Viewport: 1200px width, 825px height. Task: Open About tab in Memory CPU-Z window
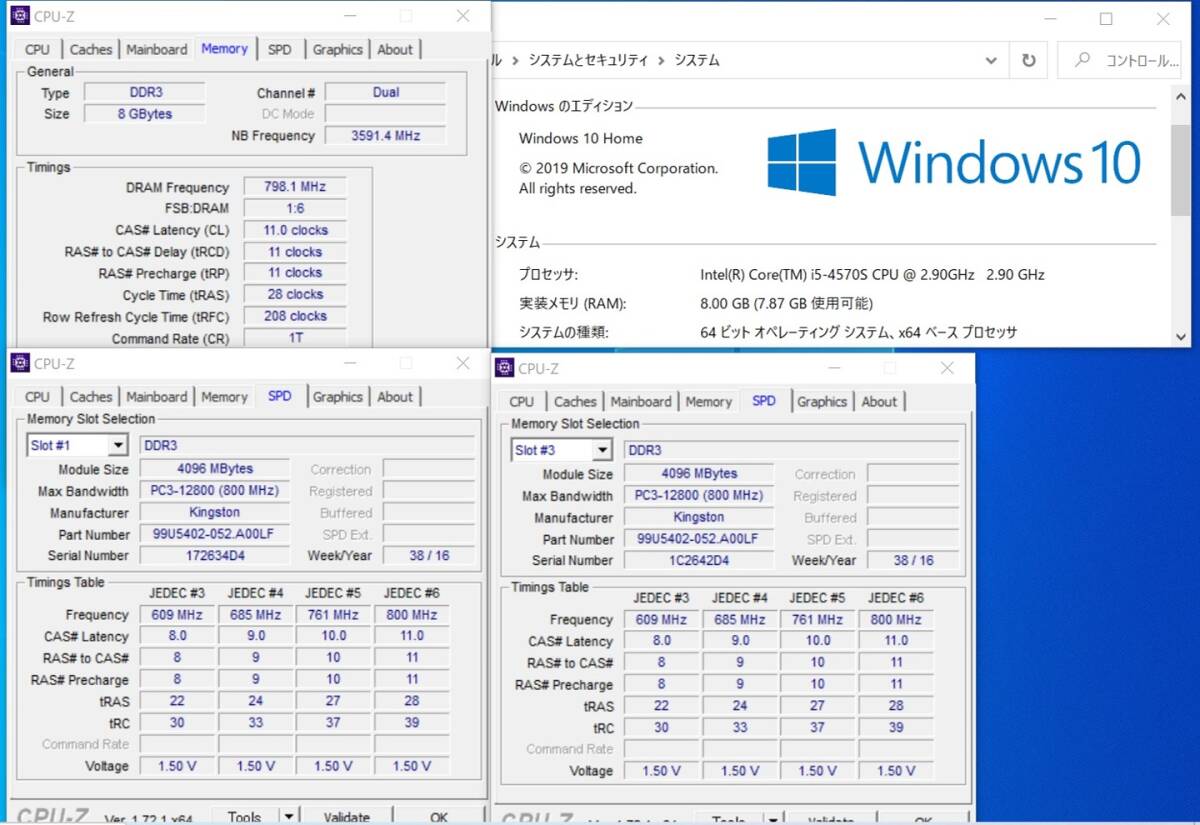(x=395, y=49)
